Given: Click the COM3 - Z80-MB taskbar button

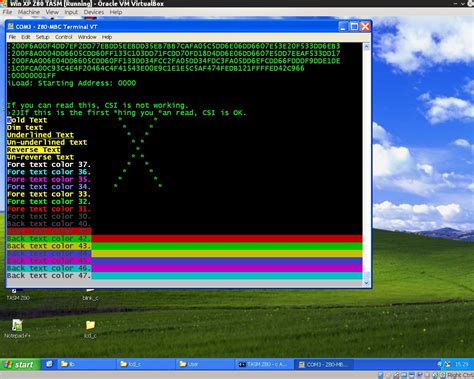Looking at the screenshot, I should click(x=323, y=364).
